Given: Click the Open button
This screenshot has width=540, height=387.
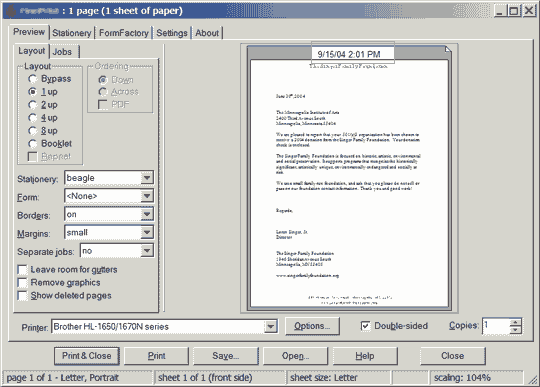Looking at the screenshot, I should [x=295, y=356].
